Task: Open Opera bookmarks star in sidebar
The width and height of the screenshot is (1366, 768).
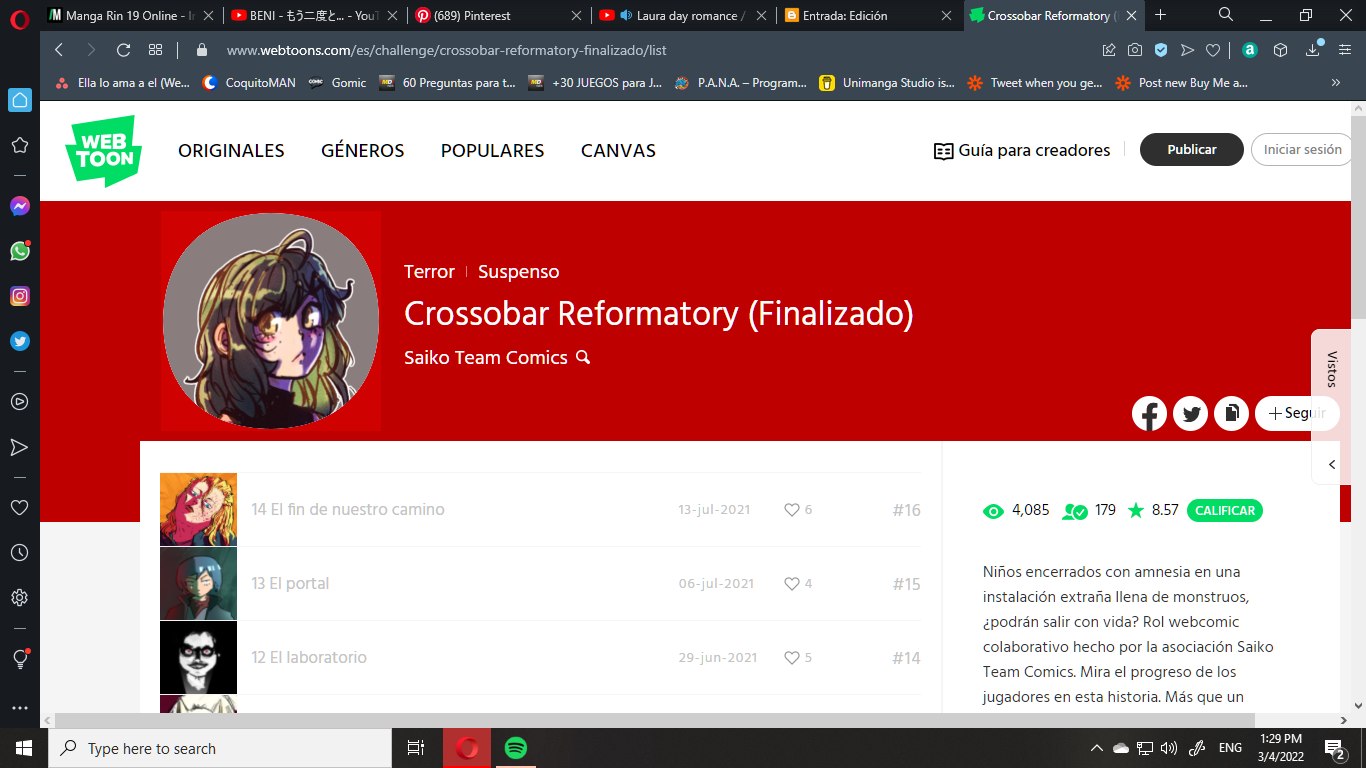Action: click(20, 145)
